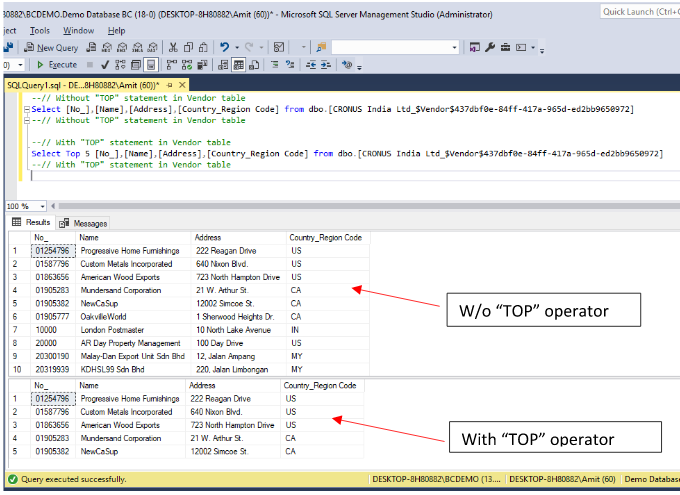This screenshot has width=680, height=495.
Task: Comment out the selected lines icon
Action: tap(274, 65)
